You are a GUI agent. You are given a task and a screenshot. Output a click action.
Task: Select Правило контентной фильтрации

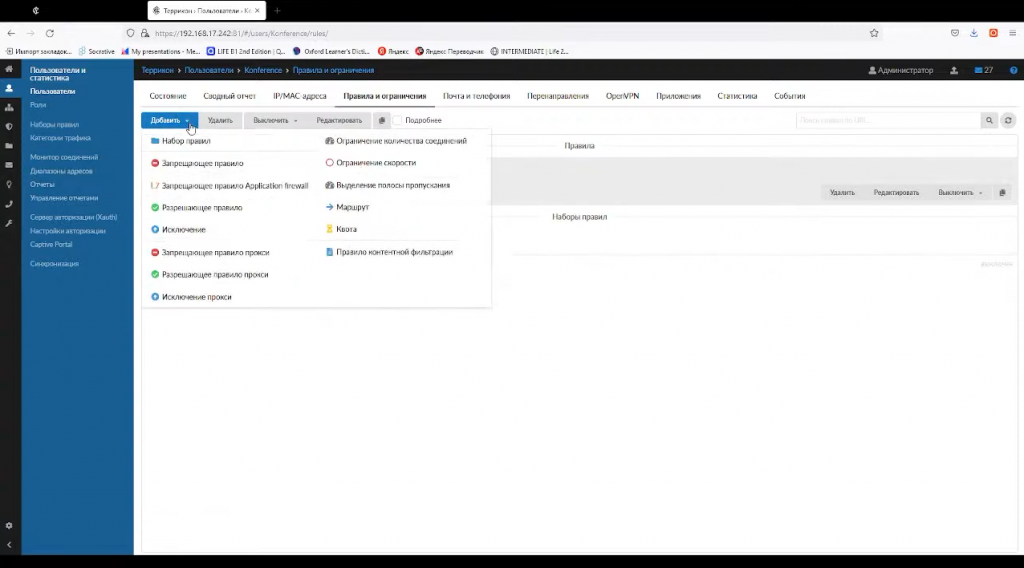click(389, 252)
